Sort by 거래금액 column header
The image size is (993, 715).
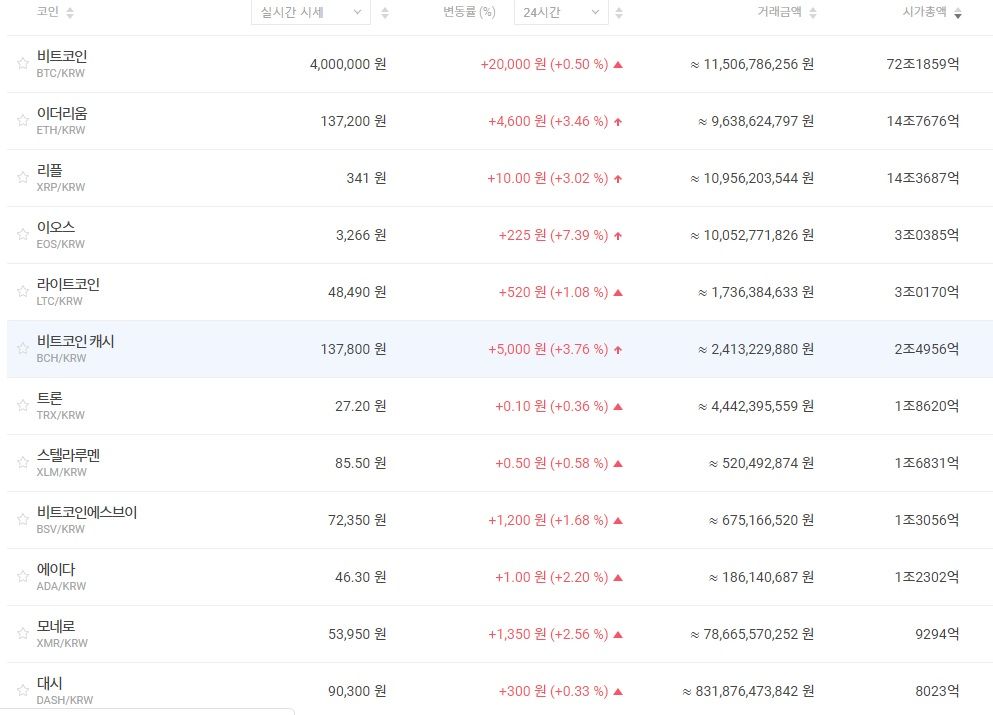[x=786, y=13]
